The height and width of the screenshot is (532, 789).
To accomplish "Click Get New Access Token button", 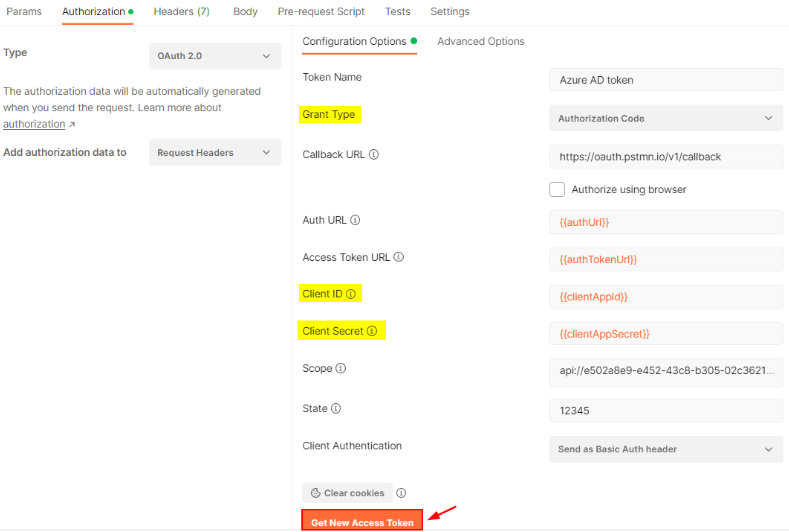I will click(362, 522).
